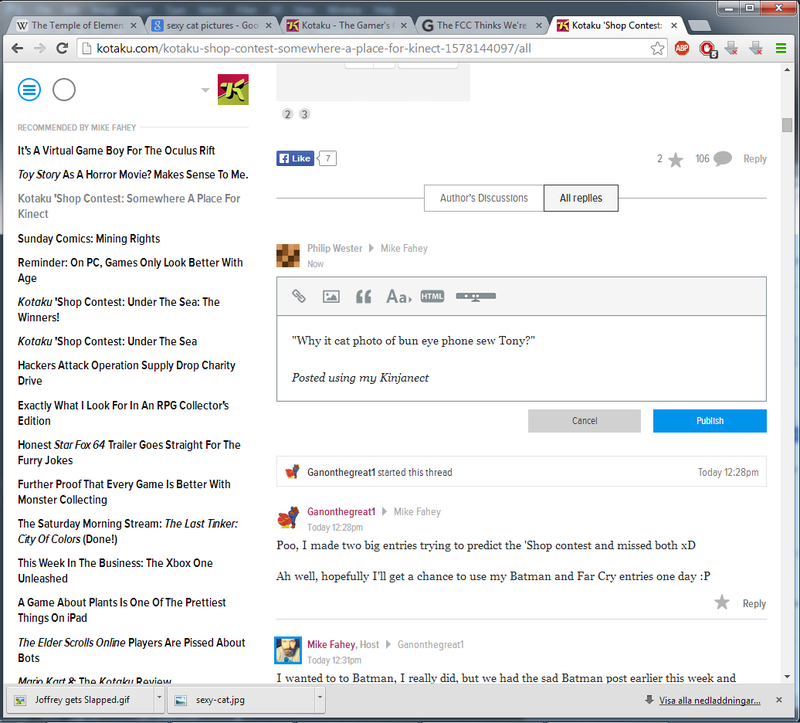Open Ganonthegreat1's profile name link above comment
The width and height of the screenshot is (800, 723).
(x=341, y=512)
